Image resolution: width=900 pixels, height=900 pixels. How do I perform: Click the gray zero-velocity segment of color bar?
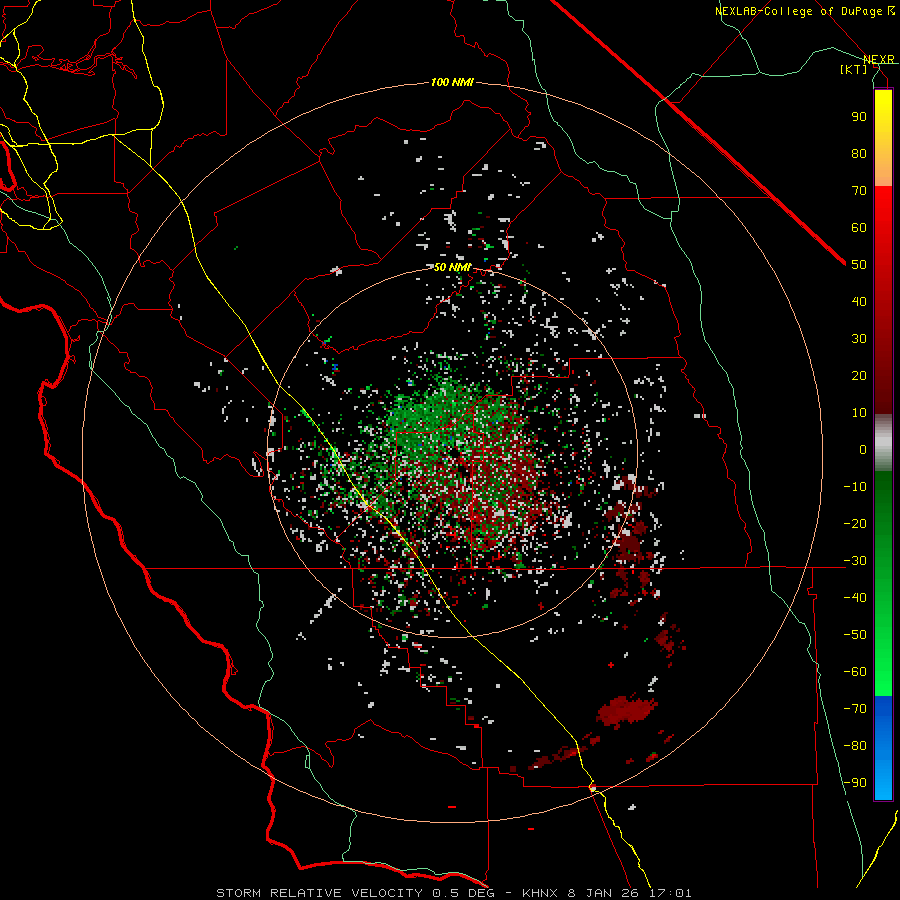[x=883, y=443]
